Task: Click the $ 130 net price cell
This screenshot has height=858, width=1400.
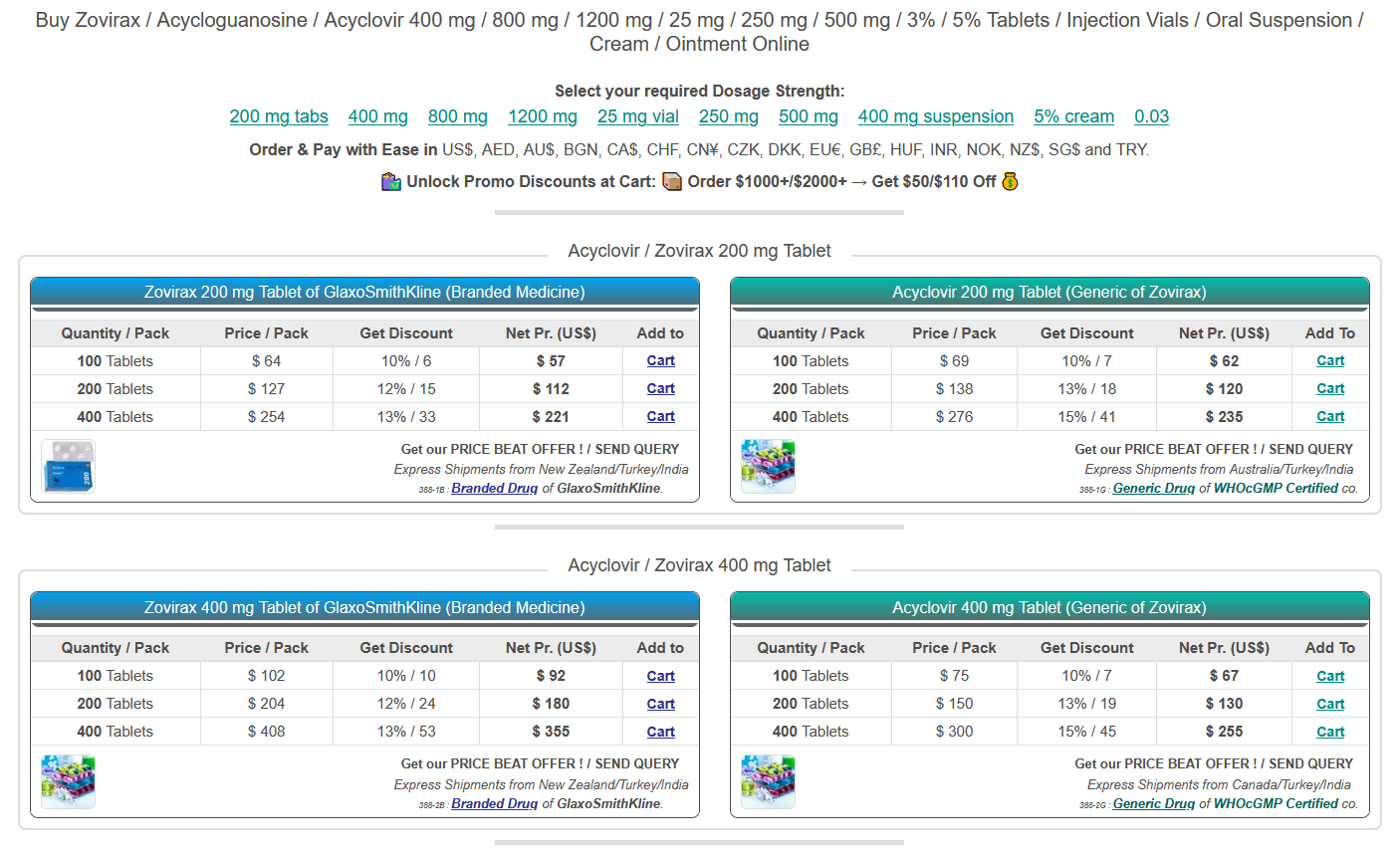Action: coord(1224,704)
